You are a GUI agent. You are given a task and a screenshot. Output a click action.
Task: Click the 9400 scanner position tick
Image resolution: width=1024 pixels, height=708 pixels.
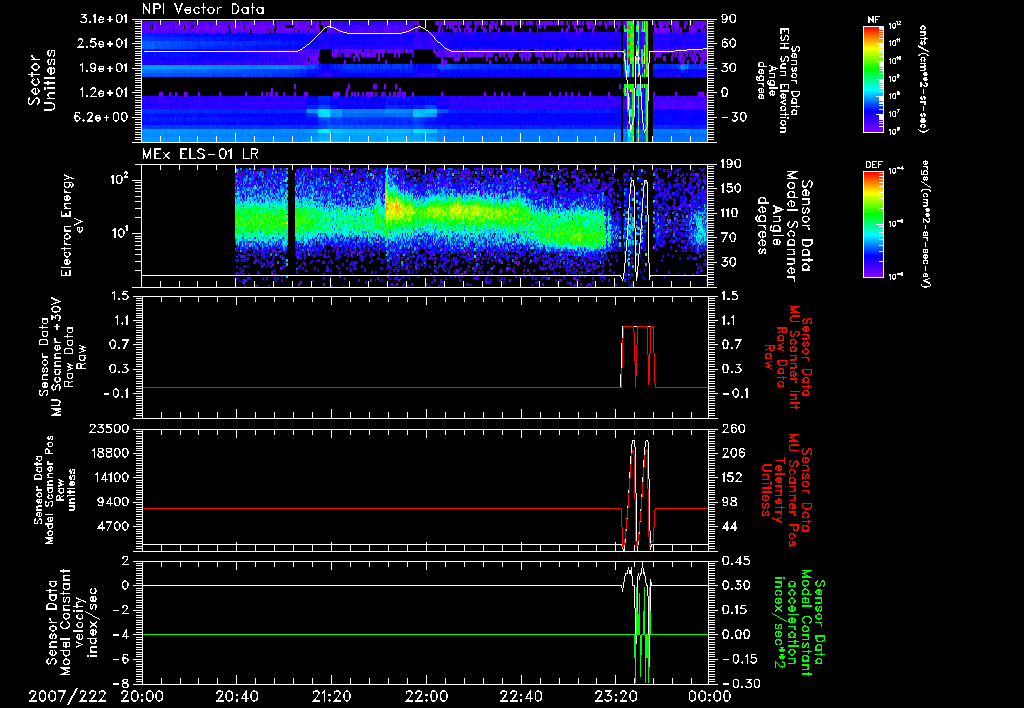113,502
